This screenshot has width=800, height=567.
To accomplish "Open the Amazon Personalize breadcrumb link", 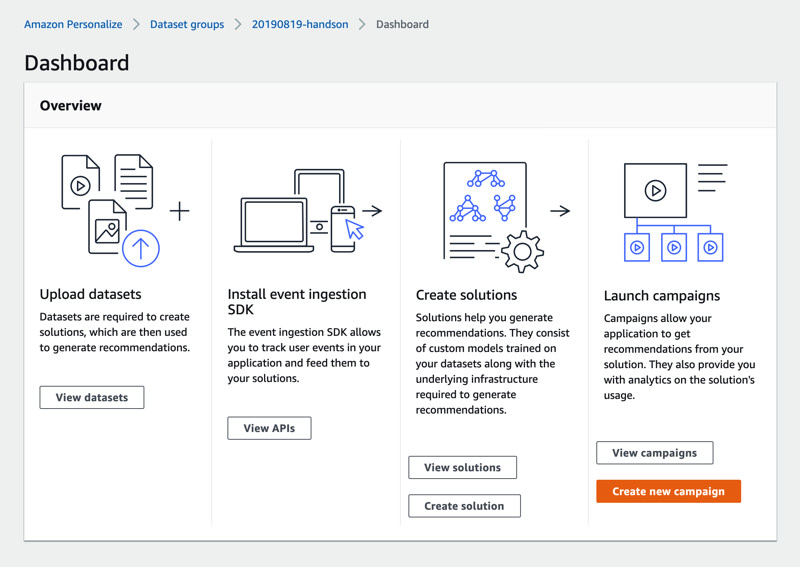I will tap(73, 24).
